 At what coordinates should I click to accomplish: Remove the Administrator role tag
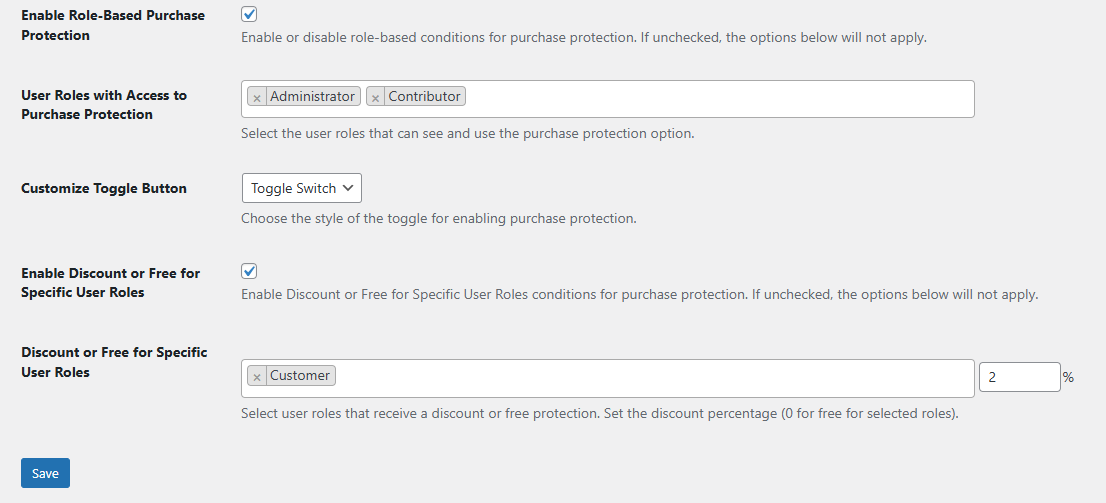pyautogui.click(x=257, y=98)
